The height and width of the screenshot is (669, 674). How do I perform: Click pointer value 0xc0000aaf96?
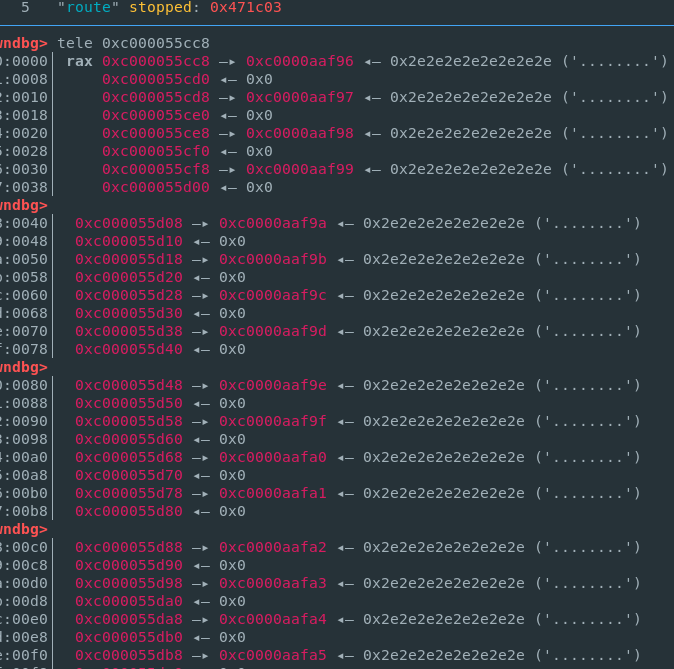(300, 61)
